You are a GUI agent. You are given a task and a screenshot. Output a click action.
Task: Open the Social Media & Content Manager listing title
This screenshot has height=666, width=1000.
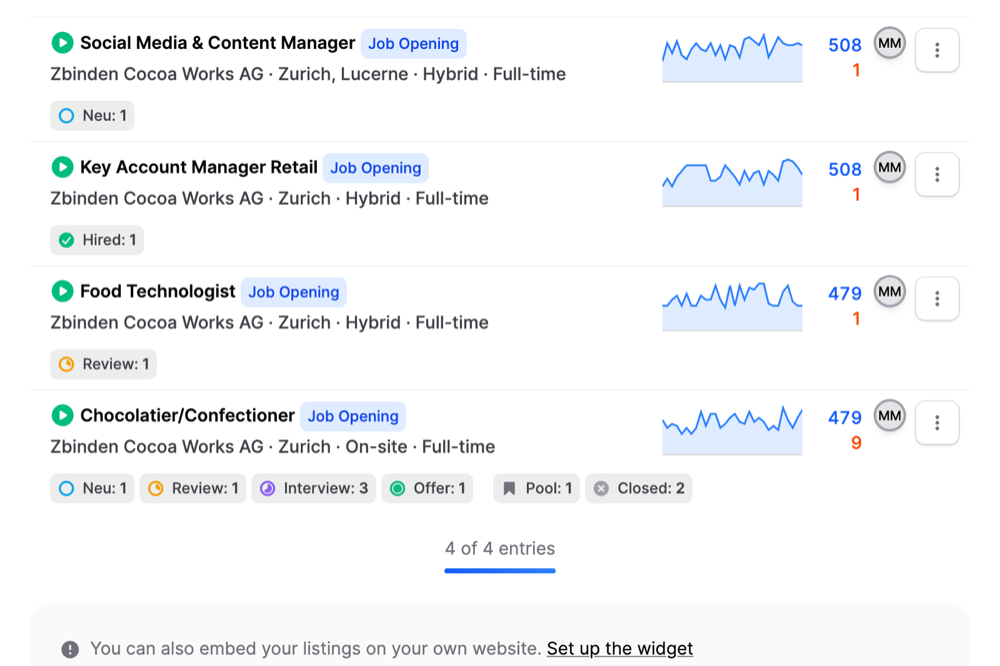(x=217, y=43)
